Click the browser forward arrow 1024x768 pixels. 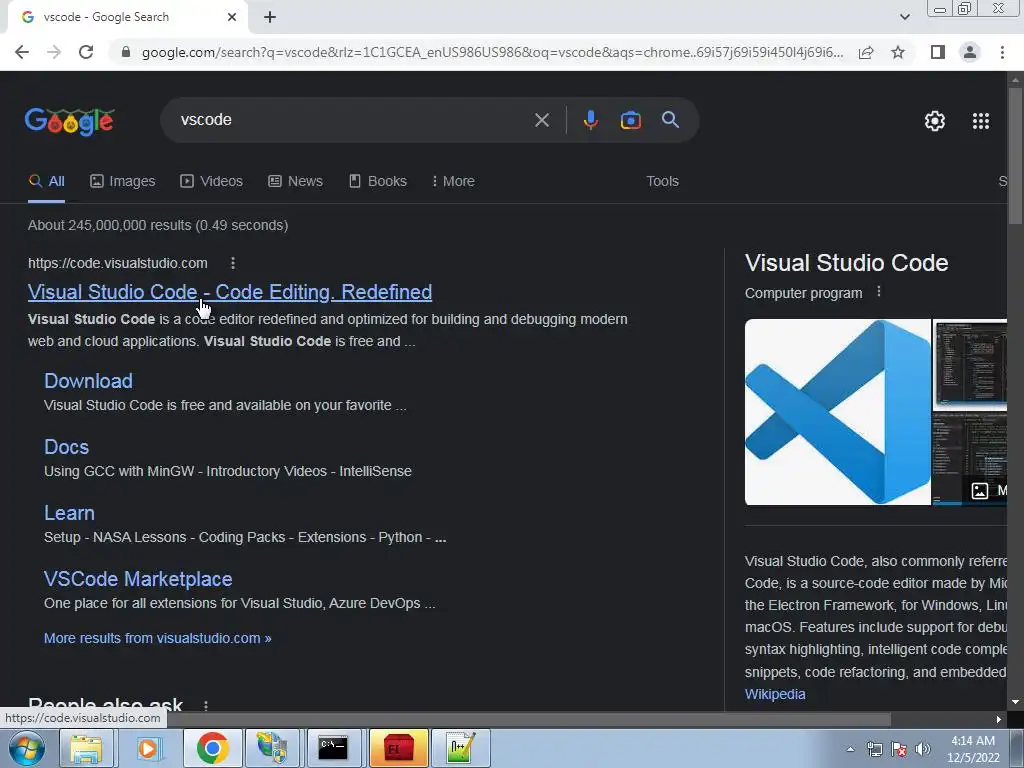[54, 52]
